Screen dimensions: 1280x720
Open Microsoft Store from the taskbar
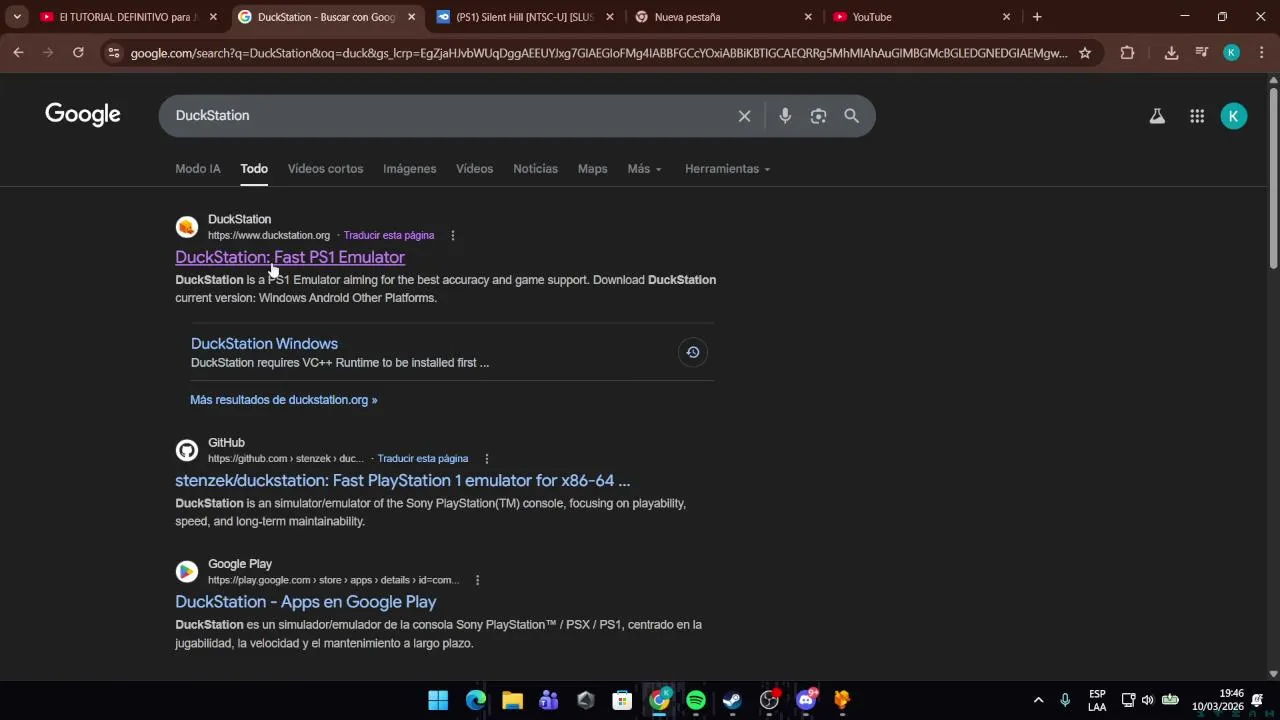coord(622,700)
